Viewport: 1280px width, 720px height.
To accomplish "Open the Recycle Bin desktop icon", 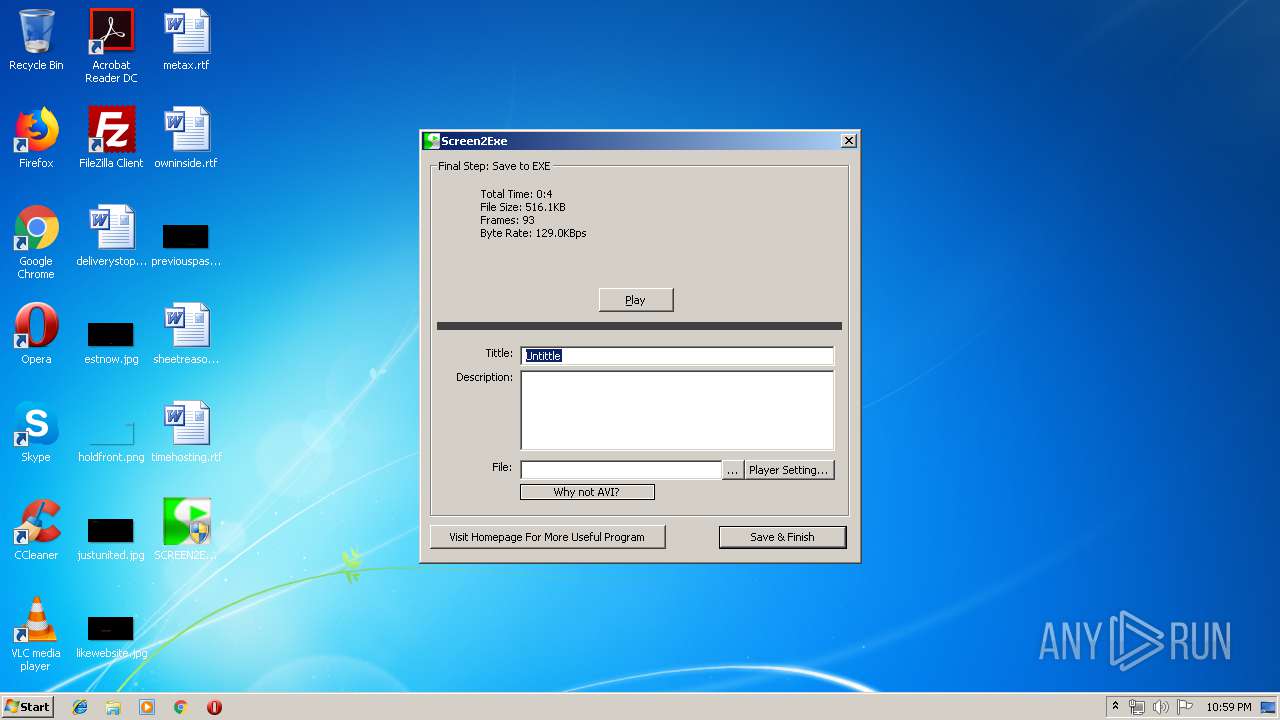I will click(x=36, y=41).
